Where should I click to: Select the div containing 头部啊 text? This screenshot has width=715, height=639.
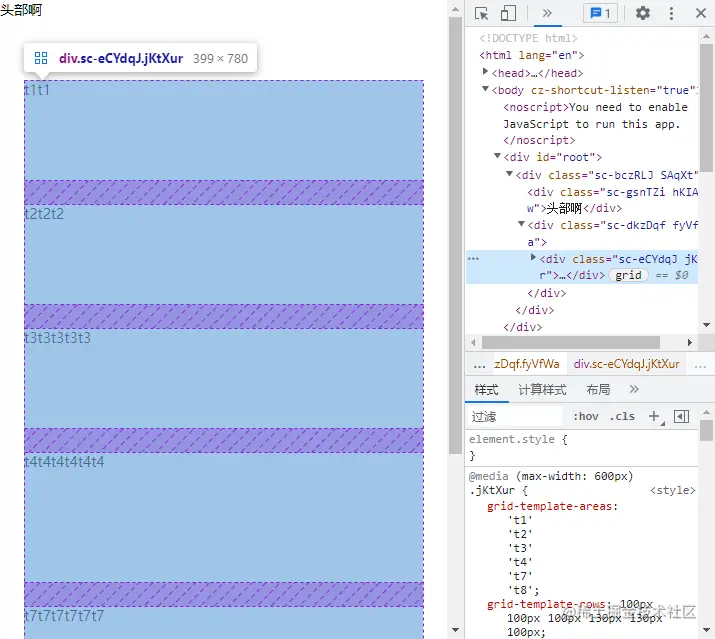[612, 200]
